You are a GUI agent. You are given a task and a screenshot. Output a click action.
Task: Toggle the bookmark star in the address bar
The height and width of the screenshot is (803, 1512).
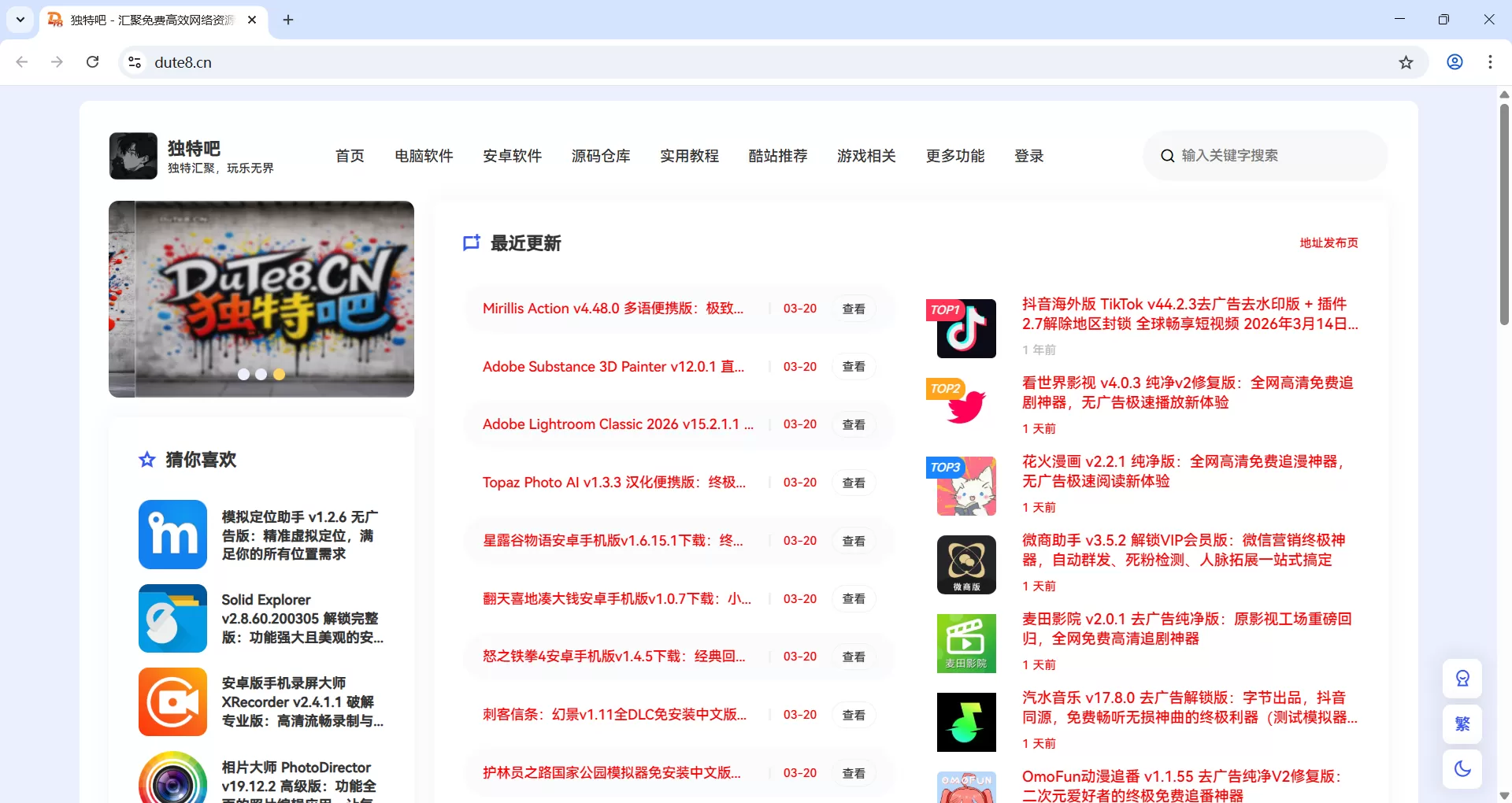click(x=1406, y=62)
